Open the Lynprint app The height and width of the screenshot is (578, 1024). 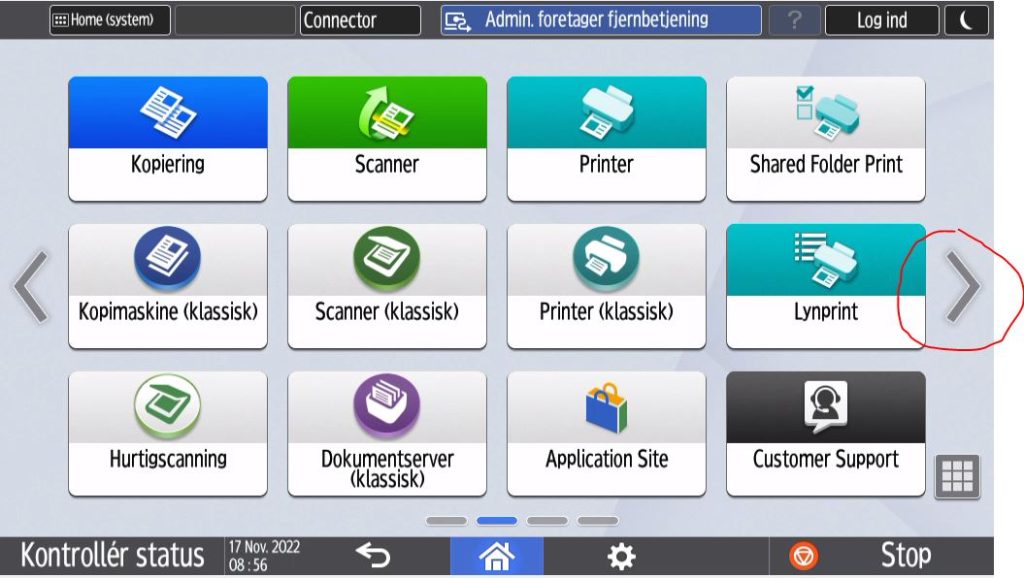coord(825,286)
